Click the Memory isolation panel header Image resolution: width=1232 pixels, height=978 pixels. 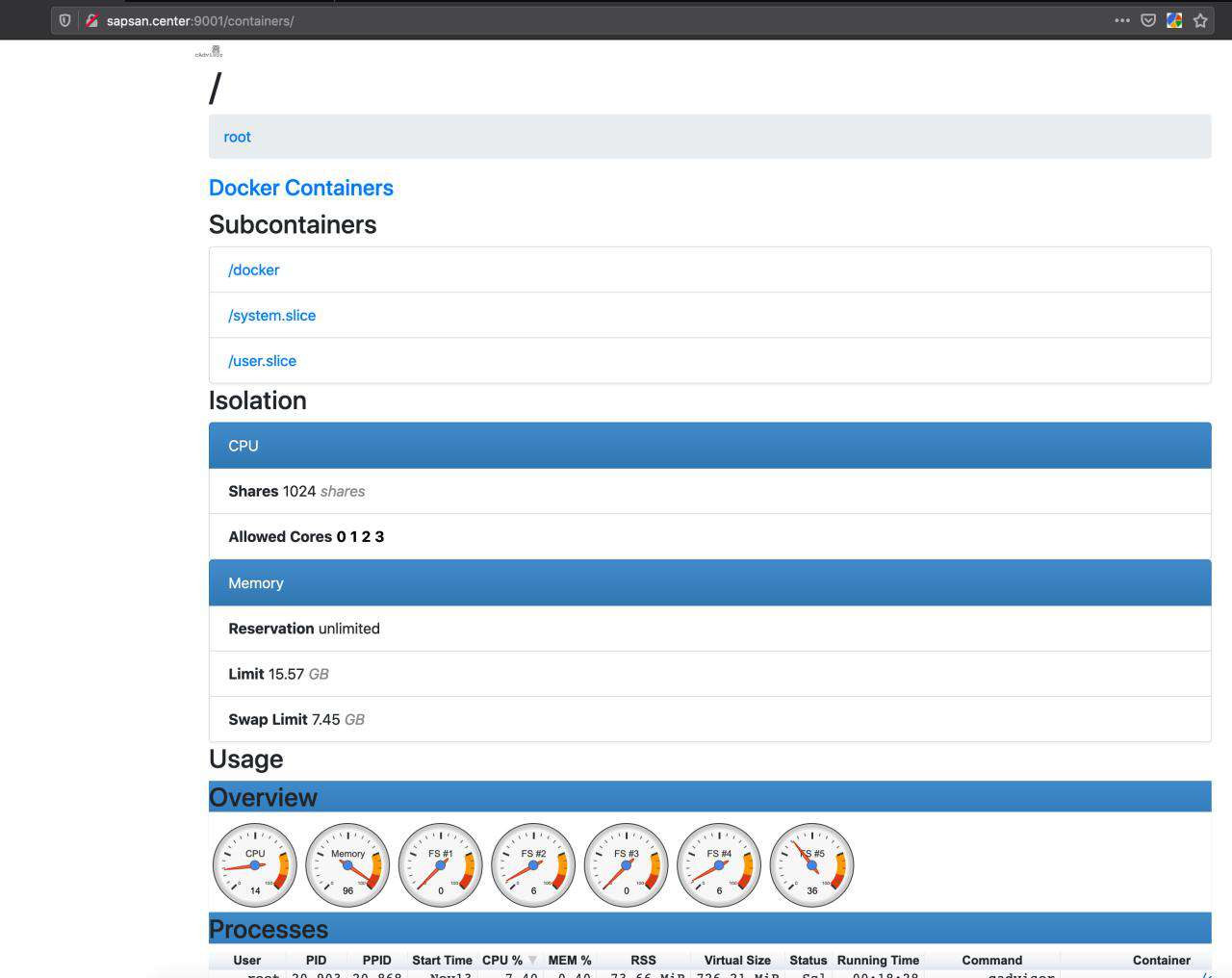(x=710, y=582)
